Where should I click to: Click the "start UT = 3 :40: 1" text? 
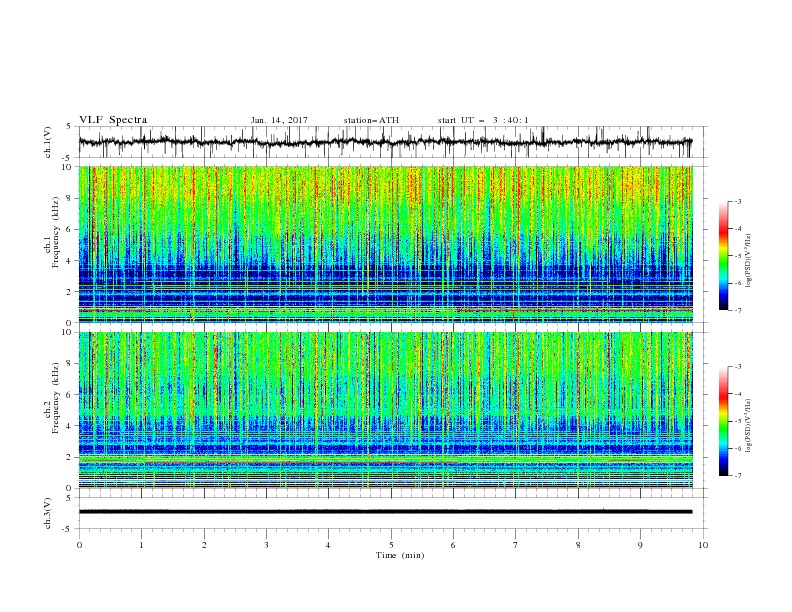coord(483,120)
